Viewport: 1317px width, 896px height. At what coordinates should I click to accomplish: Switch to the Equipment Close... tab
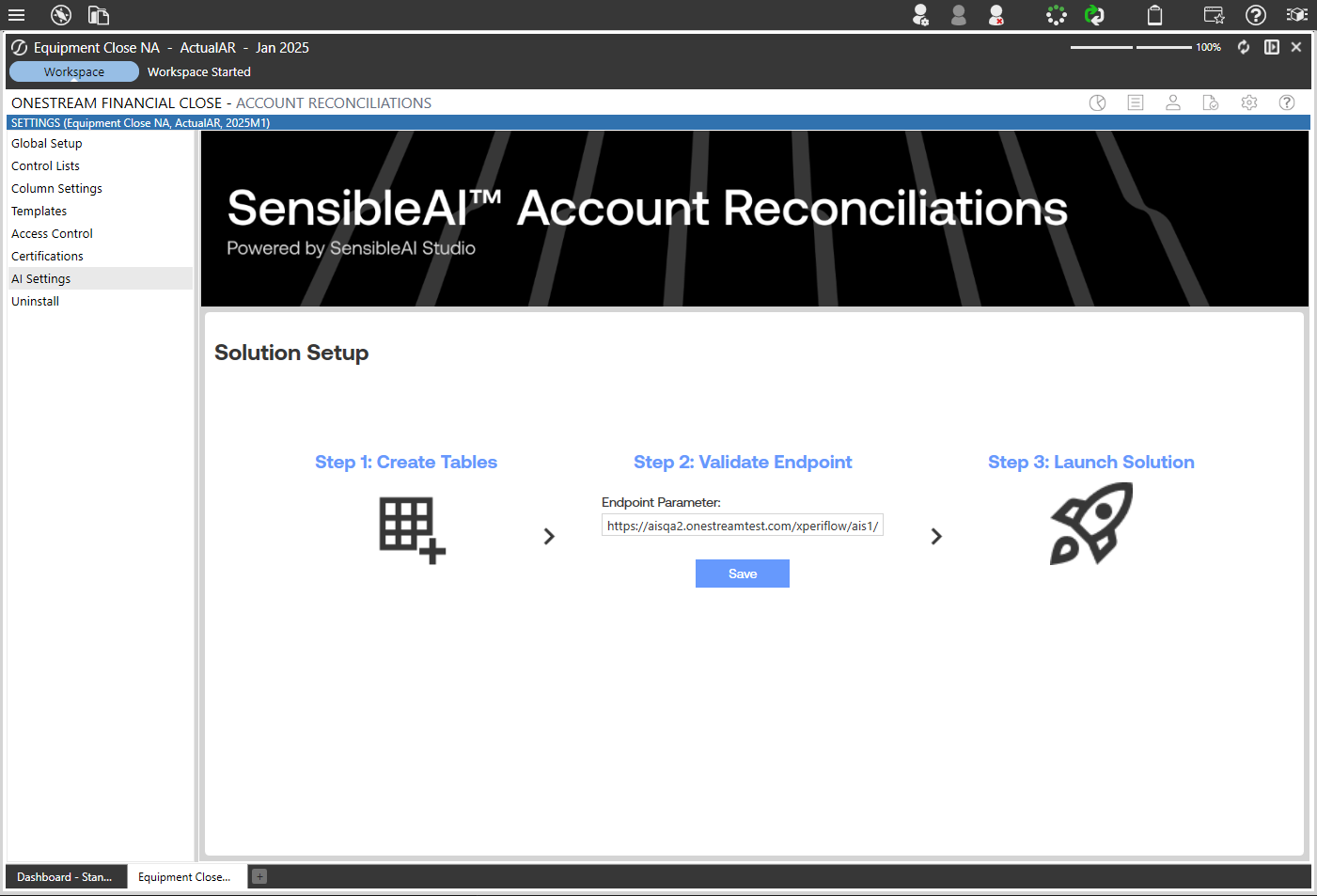187,876
